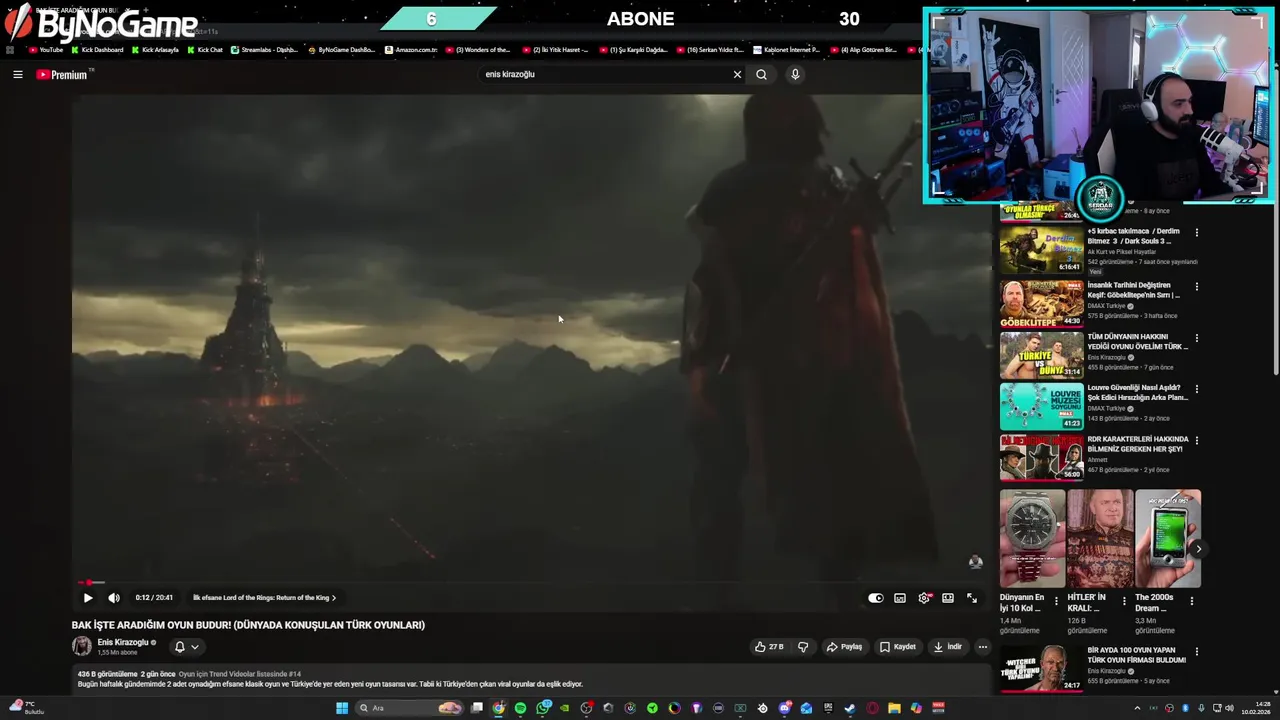Open the Dünyanın En İyi 10 Kol Short
Viewport: 1280px width, 720px height.
[x=1032, y=538]
